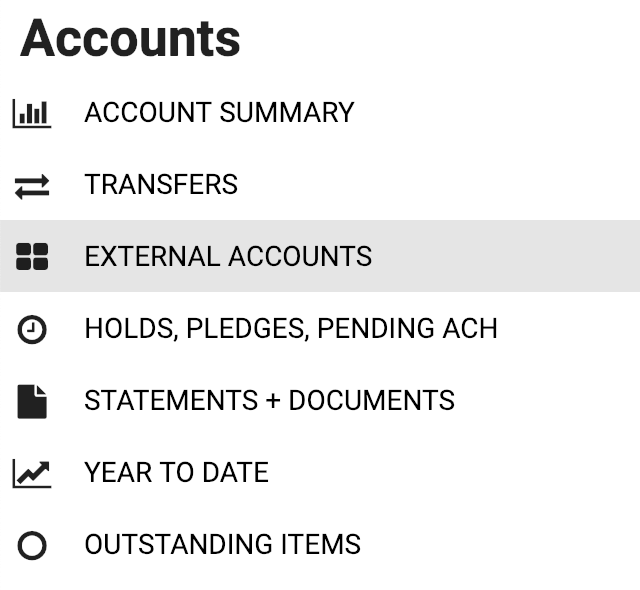640x590 pixels.
Task: Open the STATEMENTS + DOCUMENTS entry
Action: point(269,401)
